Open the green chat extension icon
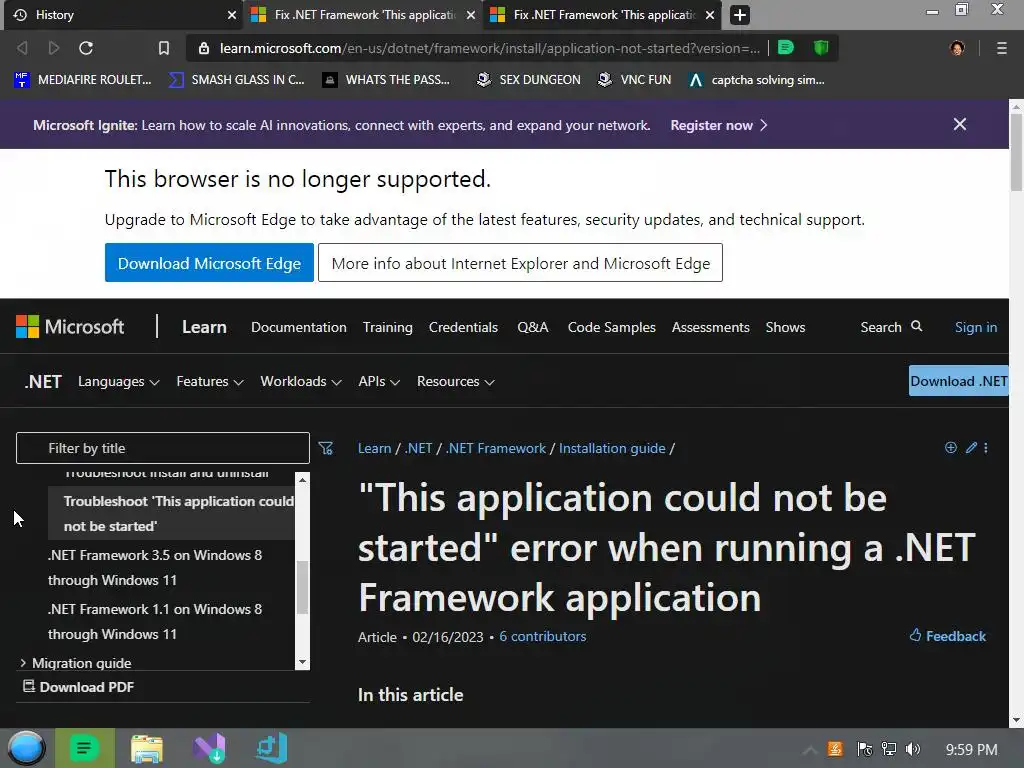Viewport: 1024px width, 768px height. (x=786, y=48)
